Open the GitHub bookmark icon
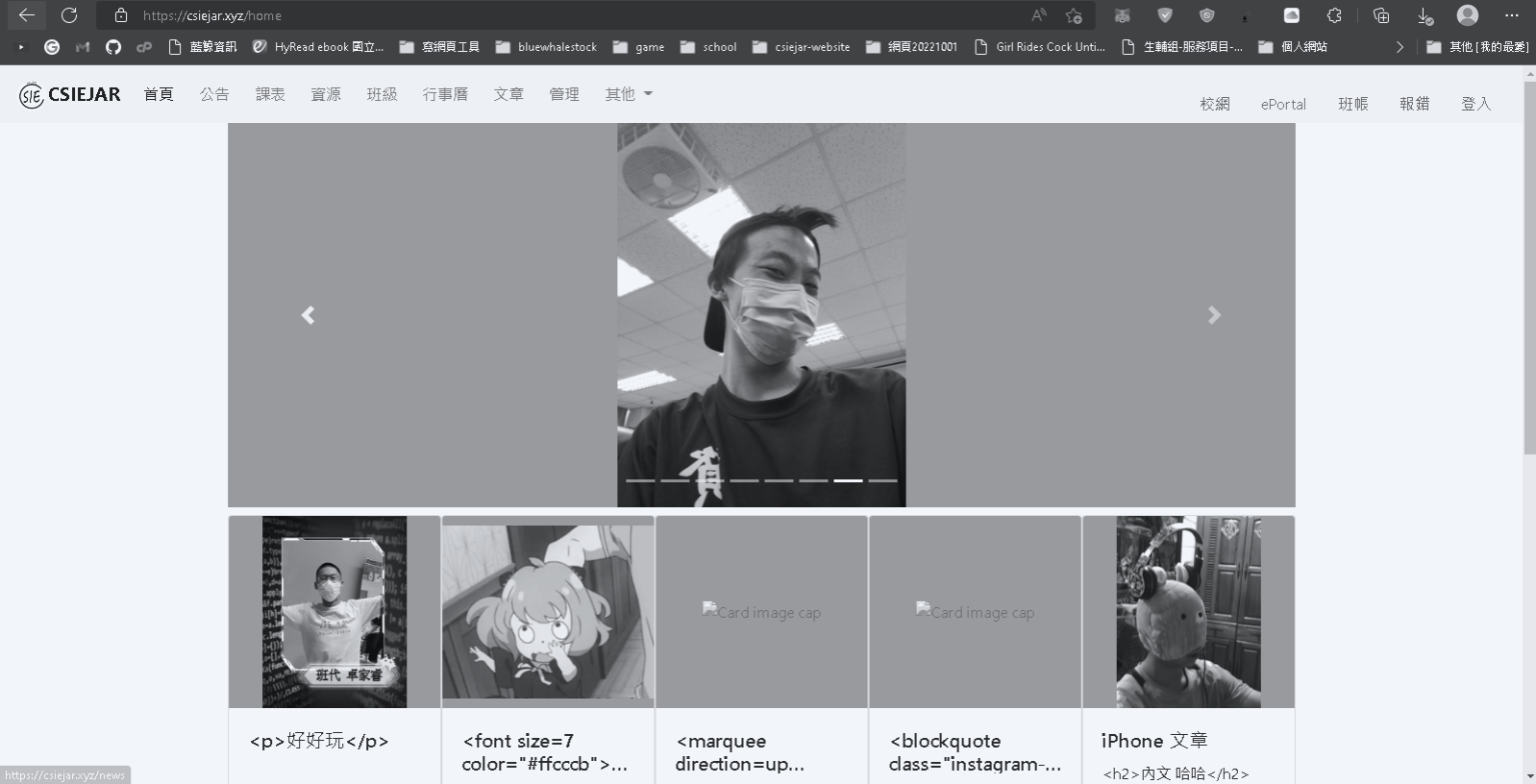Viewport: 1536px width, 784px height. point(113,47)
